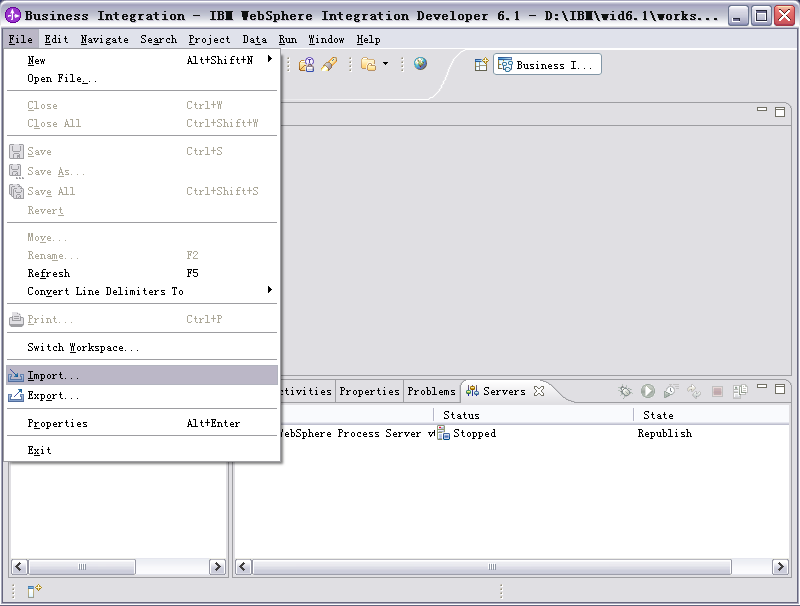The image size is (800, 606).
Task: Click the State column header
Action: 711,415
